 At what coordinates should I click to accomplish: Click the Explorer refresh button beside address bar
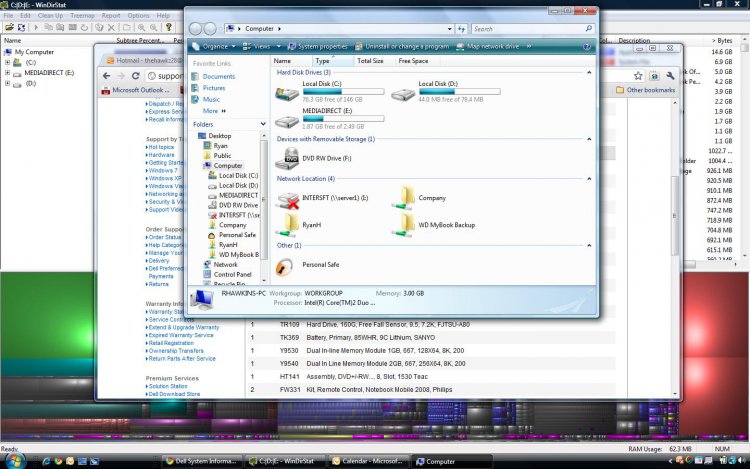(461, 29)
